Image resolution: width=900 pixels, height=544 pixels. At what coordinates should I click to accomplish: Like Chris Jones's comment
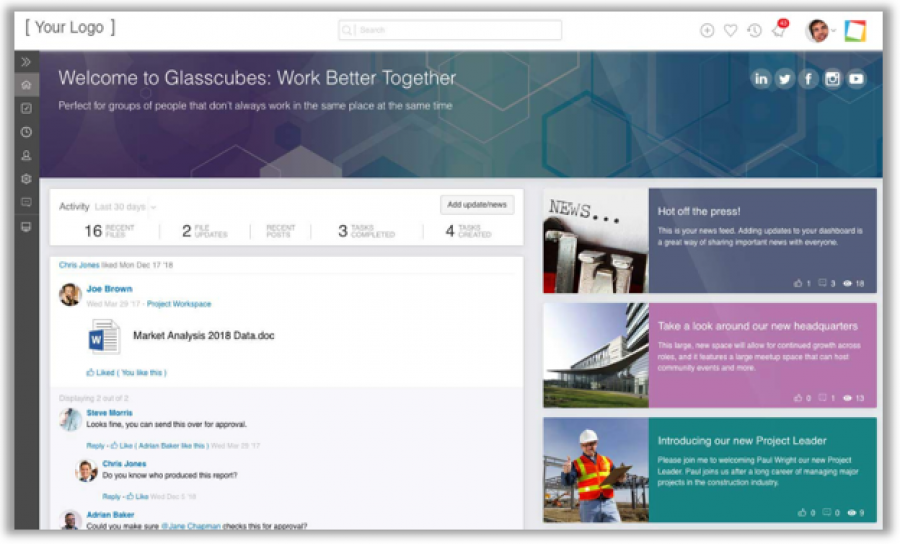(138, 496)
